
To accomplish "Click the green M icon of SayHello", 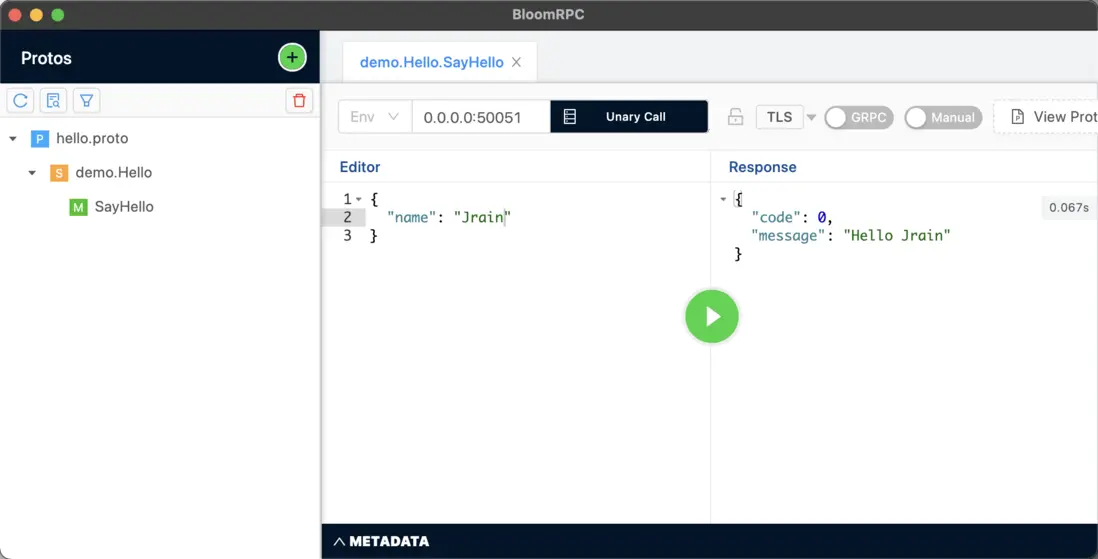I will click(78, 207).
